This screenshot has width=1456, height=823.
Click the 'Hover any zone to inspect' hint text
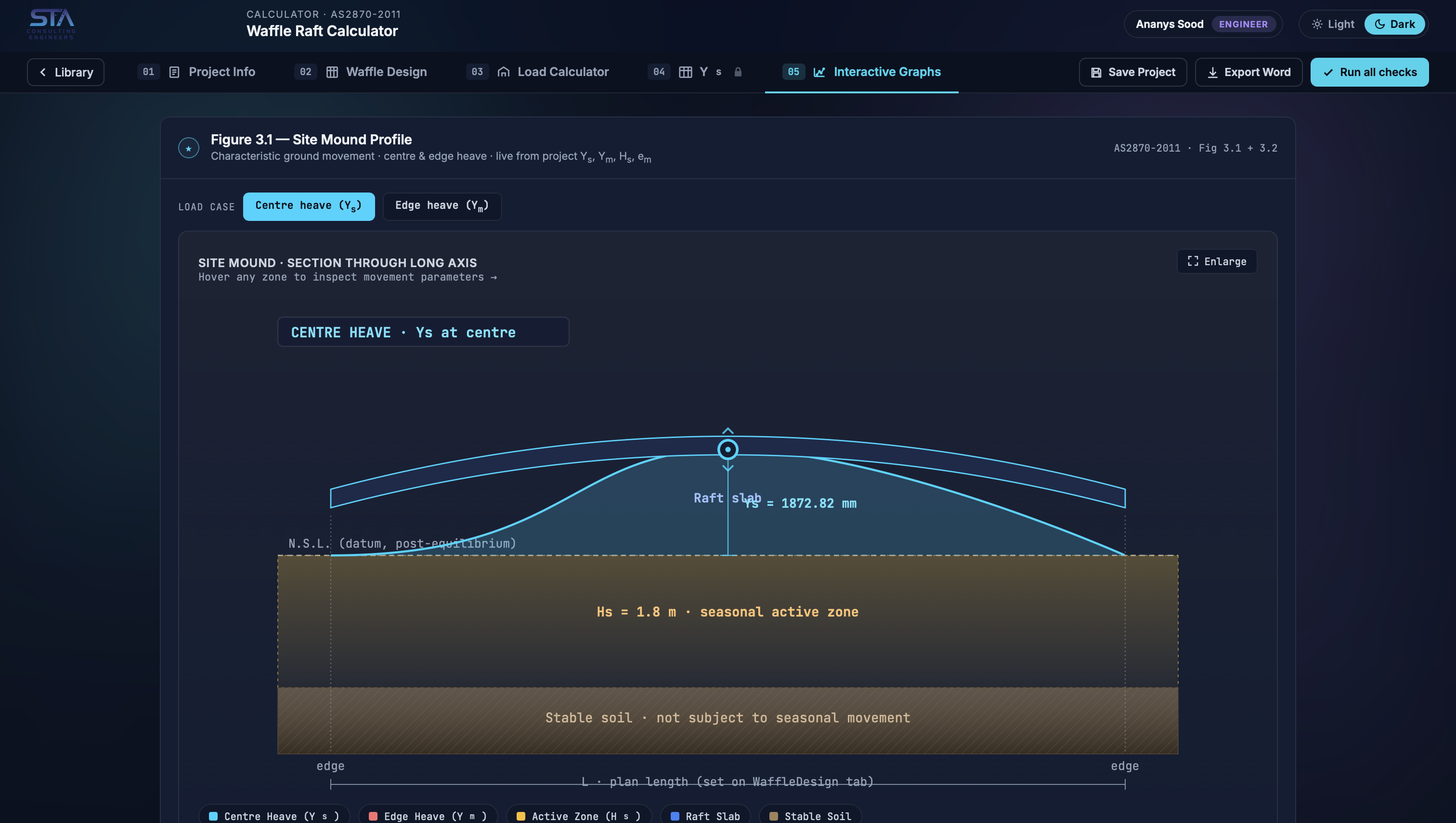347,277
